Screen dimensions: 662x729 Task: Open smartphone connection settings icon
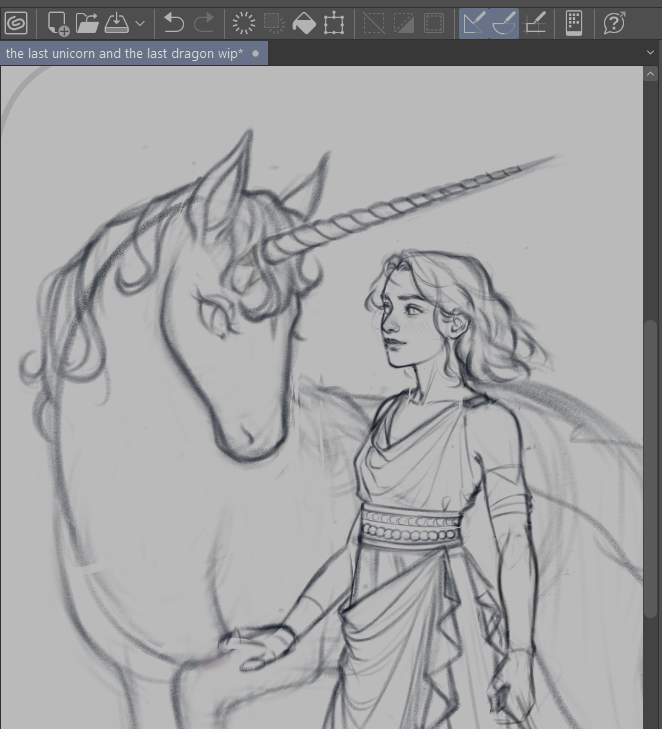(574, 23)
